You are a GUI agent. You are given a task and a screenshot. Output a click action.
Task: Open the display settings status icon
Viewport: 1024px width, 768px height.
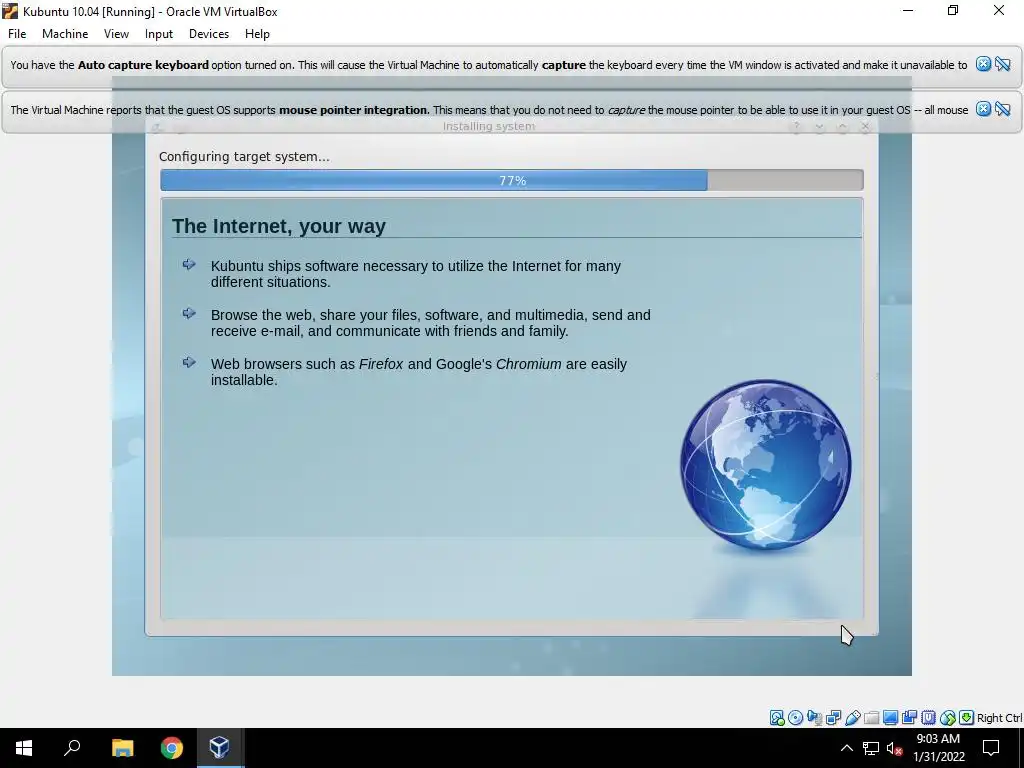point(890,718)
